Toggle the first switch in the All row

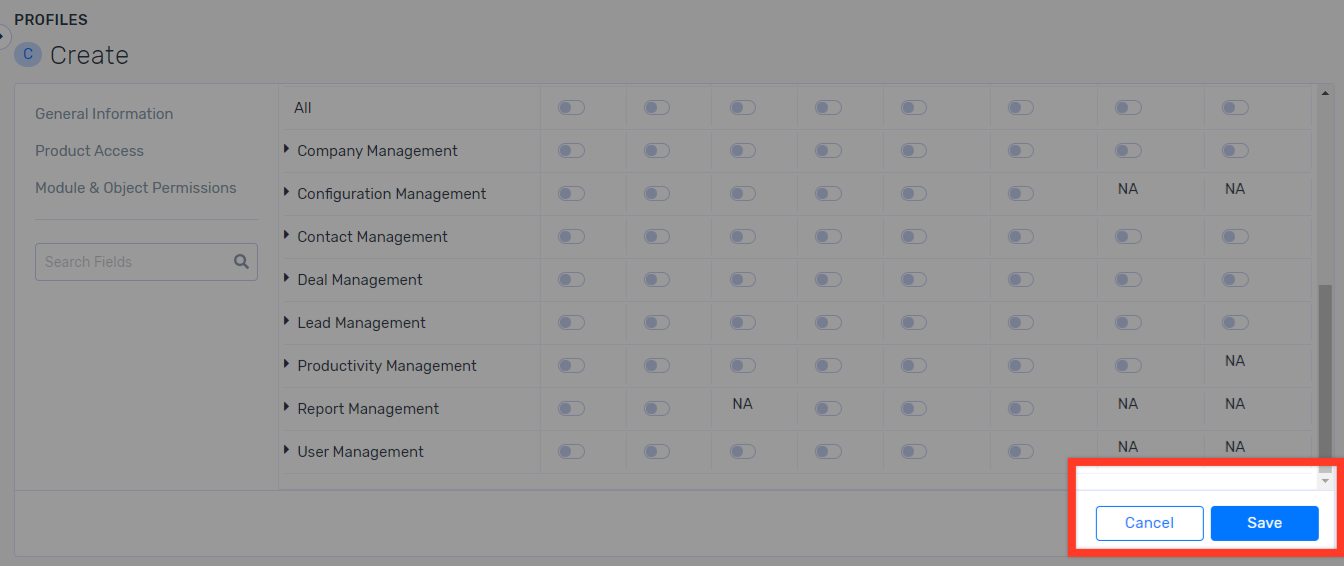(x=571, y=108)
